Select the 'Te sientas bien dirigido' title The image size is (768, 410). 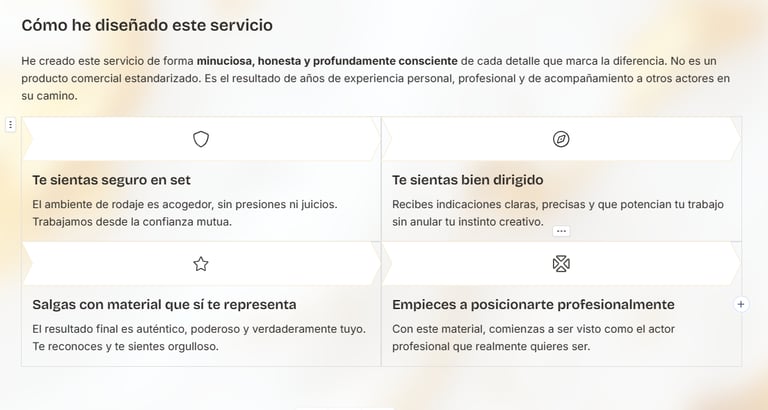click(x=467, y=180)
